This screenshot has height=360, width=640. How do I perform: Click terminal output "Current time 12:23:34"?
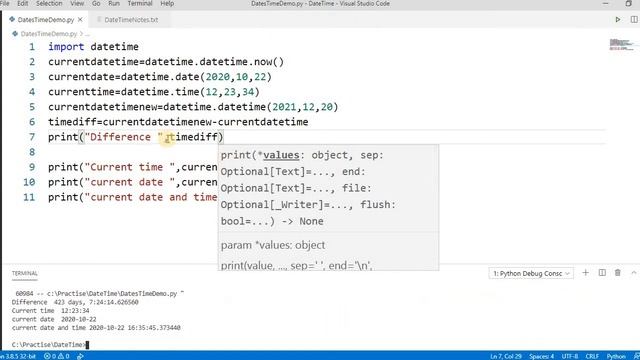[50, 311]
